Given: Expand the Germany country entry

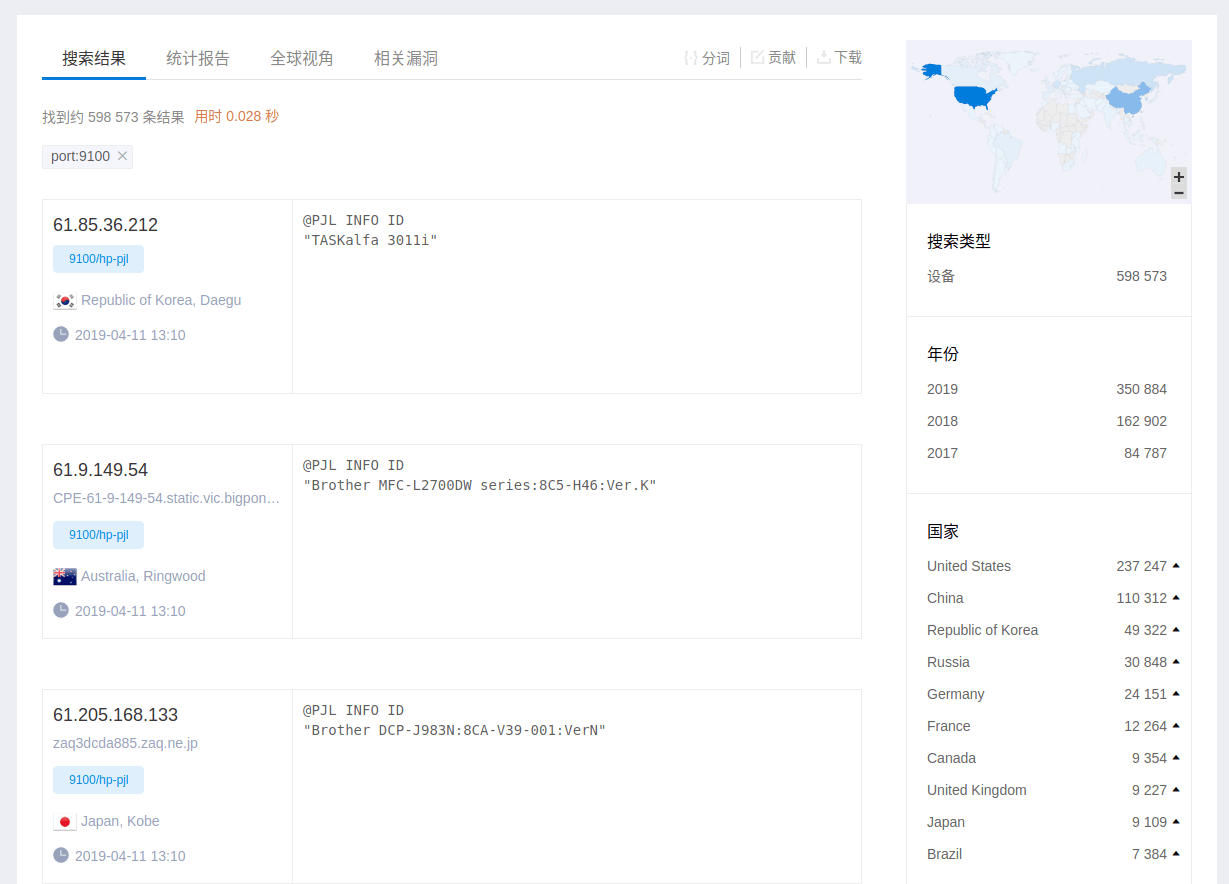Looking at the screenshot, I should click(x=1176, y=694).
